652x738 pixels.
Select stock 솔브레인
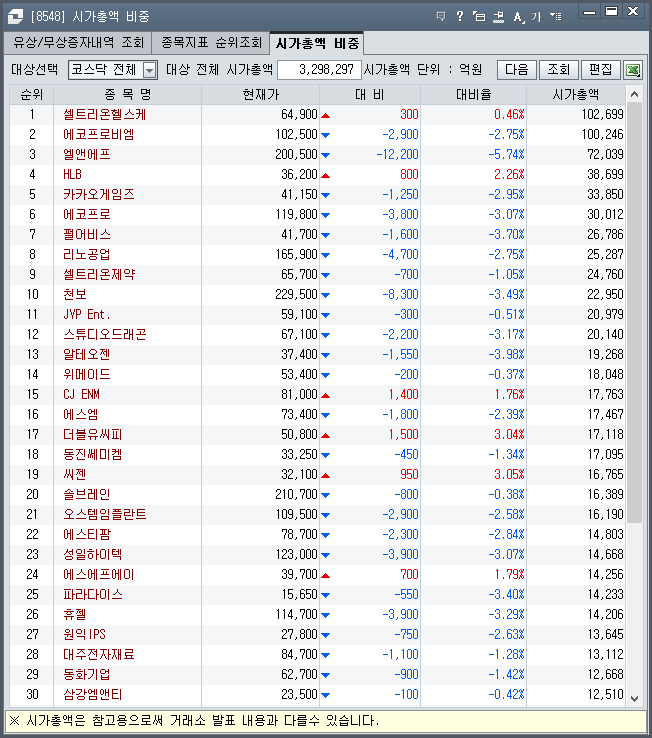pyautogui.click(x=87, y=495)
